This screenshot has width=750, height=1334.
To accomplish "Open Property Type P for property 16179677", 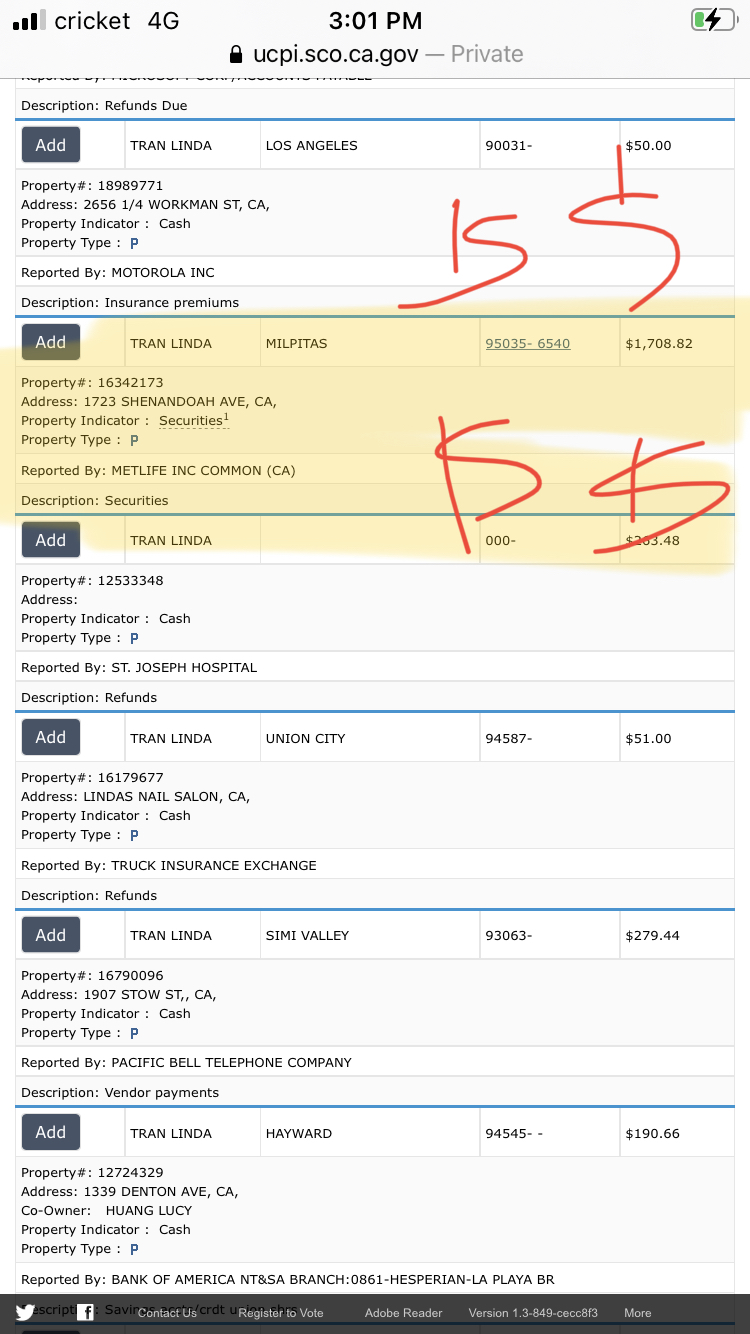I will click(x=134, y=835).
